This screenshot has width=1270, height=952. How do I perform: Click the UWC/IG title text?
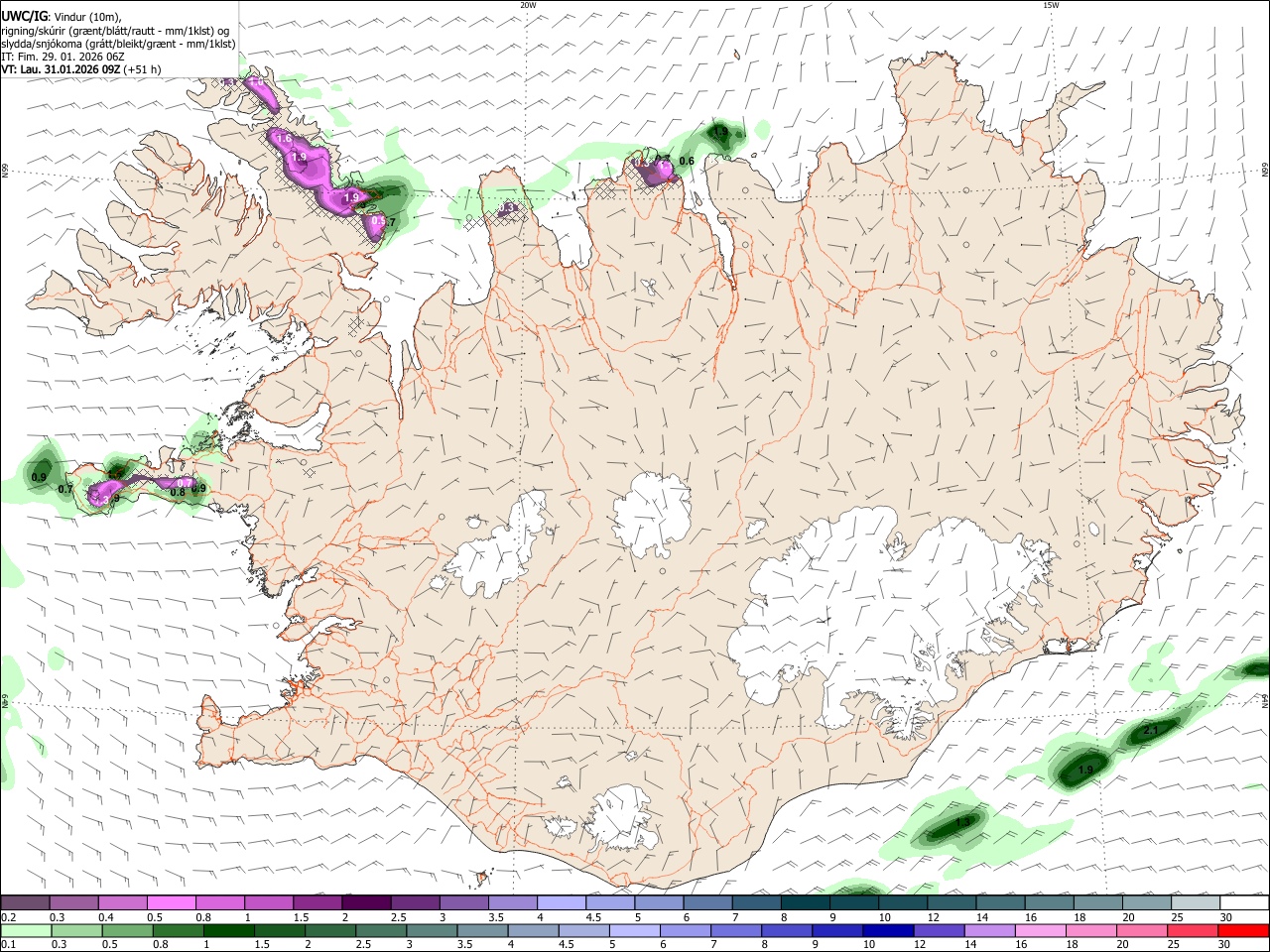24,16
